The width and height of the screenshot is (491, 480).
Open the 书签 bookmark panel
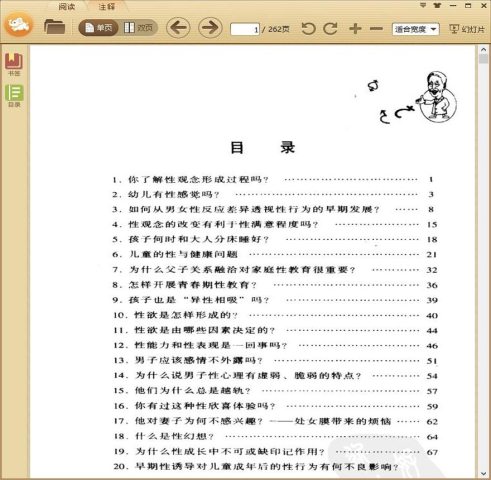point(14,65)
